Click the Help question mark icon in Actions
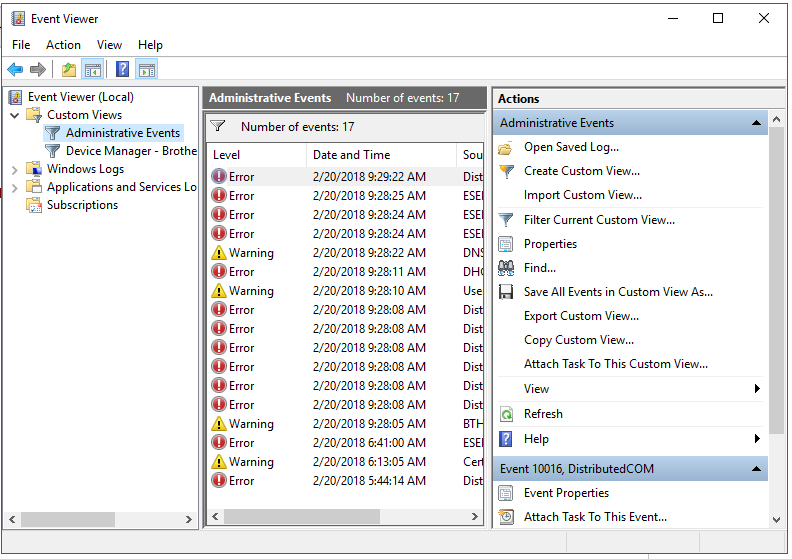The height and width of the screenshot is (559, 792). 506,439
